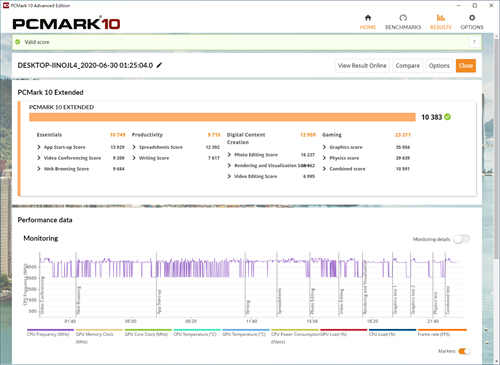Open the Benchmarks section

403,22
